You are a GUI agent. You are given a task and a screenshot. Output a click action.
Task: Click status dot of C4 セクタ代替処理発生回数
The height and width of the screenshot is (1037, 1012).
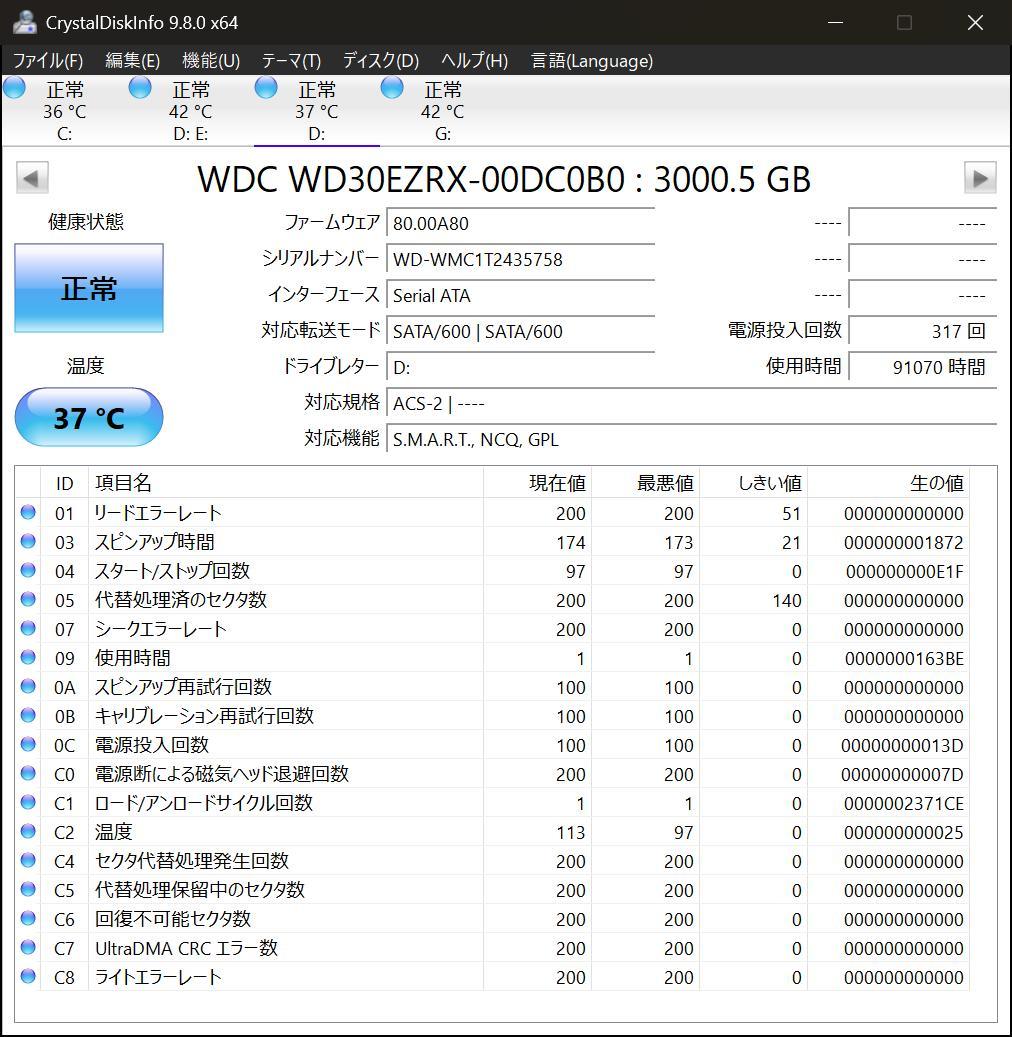tap(28, 860)
